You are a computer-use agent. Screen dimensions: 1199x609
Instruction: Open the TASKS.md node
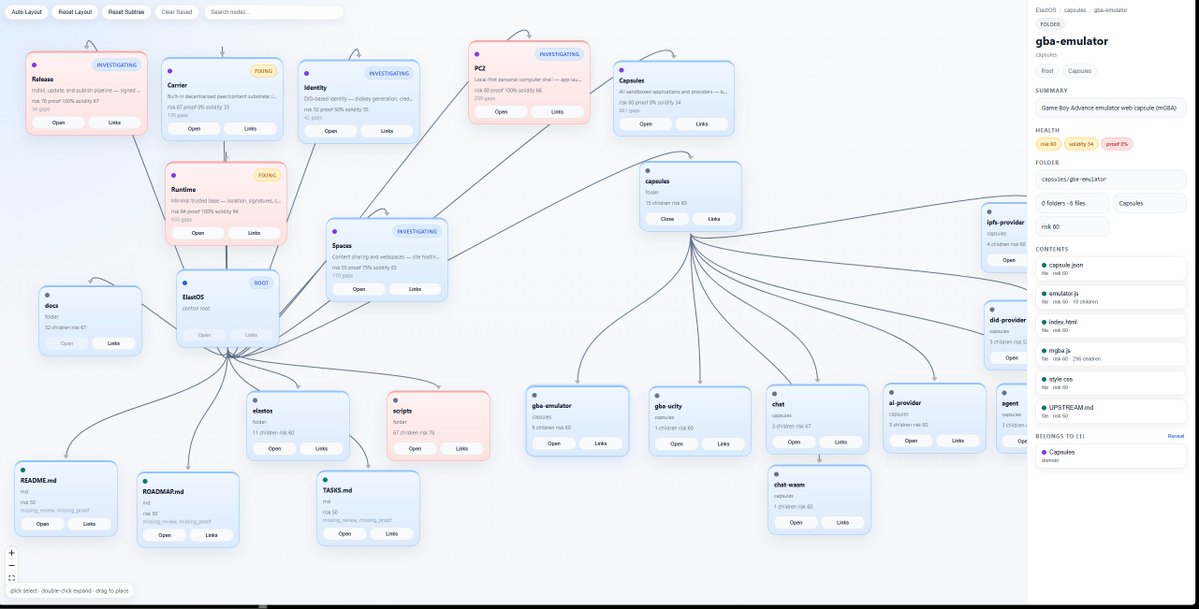click(345, 533)
